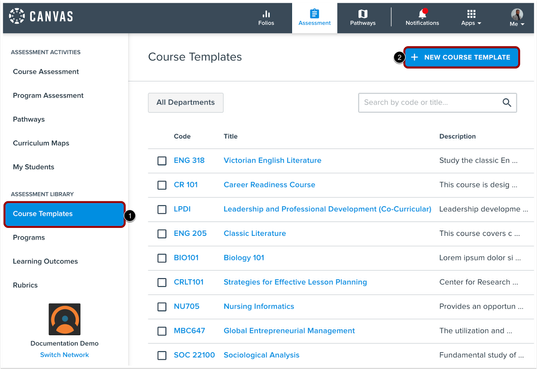Open the Folios bar chart icon
Viewport: 537px width, 369px height.
(x=266, y=14)
